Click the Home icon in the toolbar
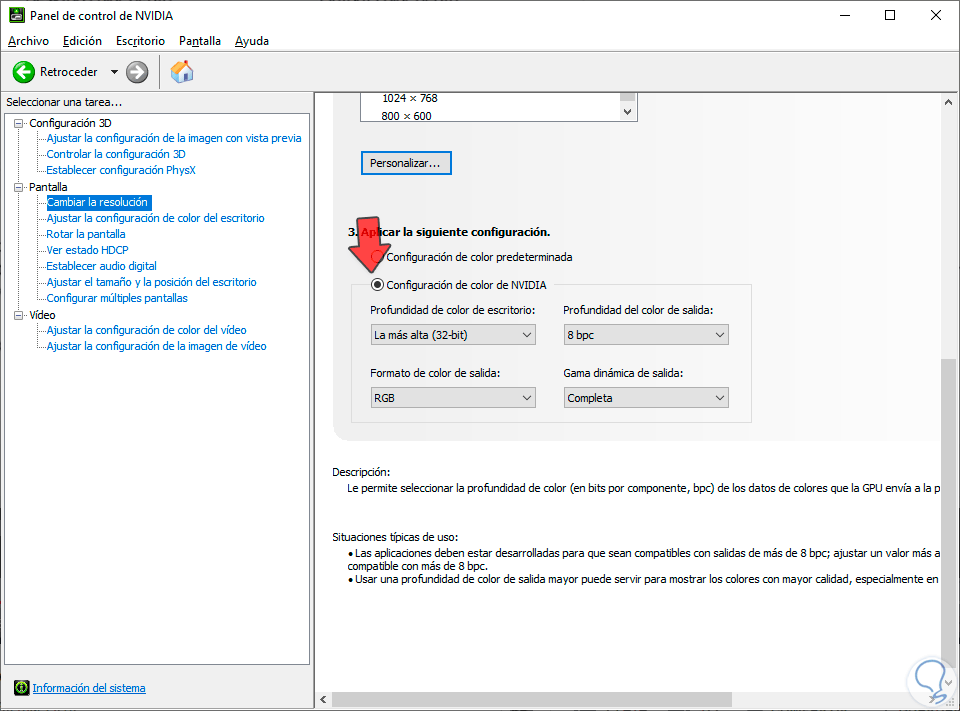The height and width of the screenshot is (711, 960). 182,72
